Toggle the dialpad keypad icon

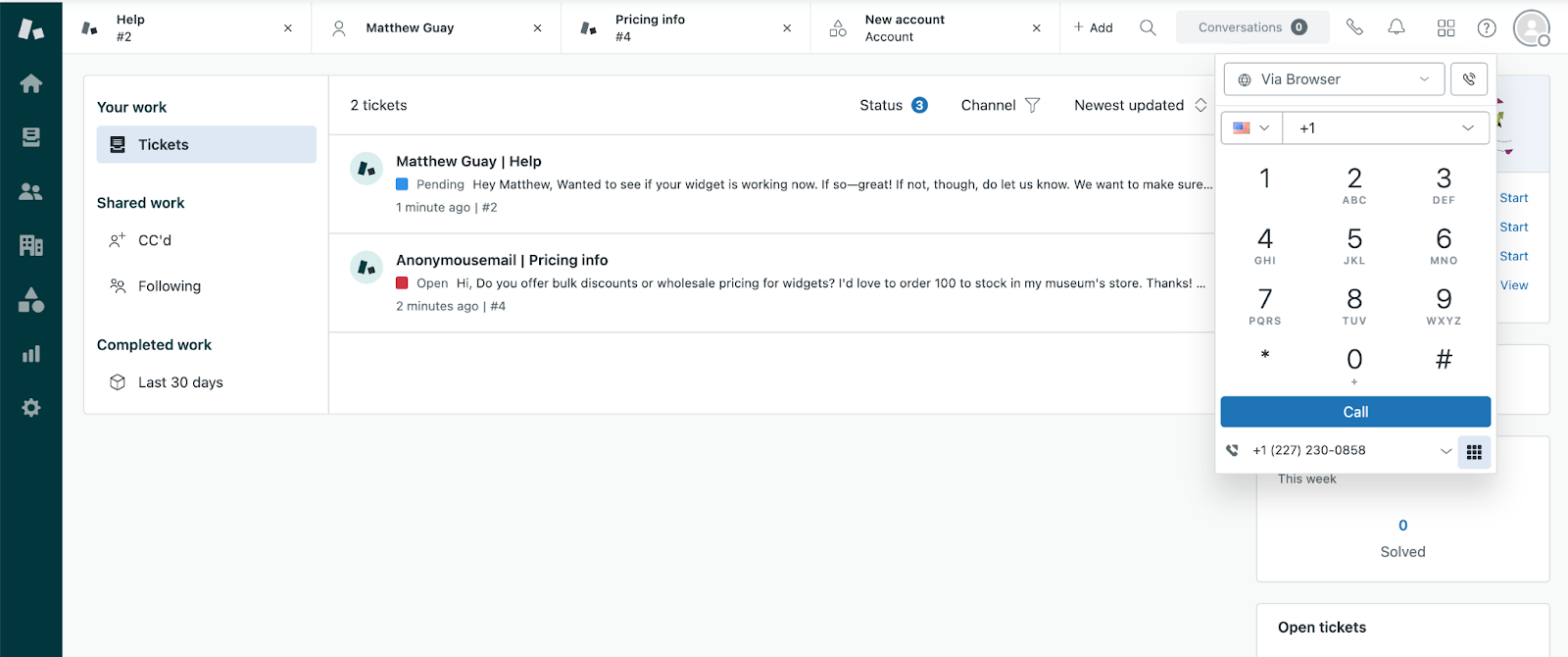pos(1474,451)
